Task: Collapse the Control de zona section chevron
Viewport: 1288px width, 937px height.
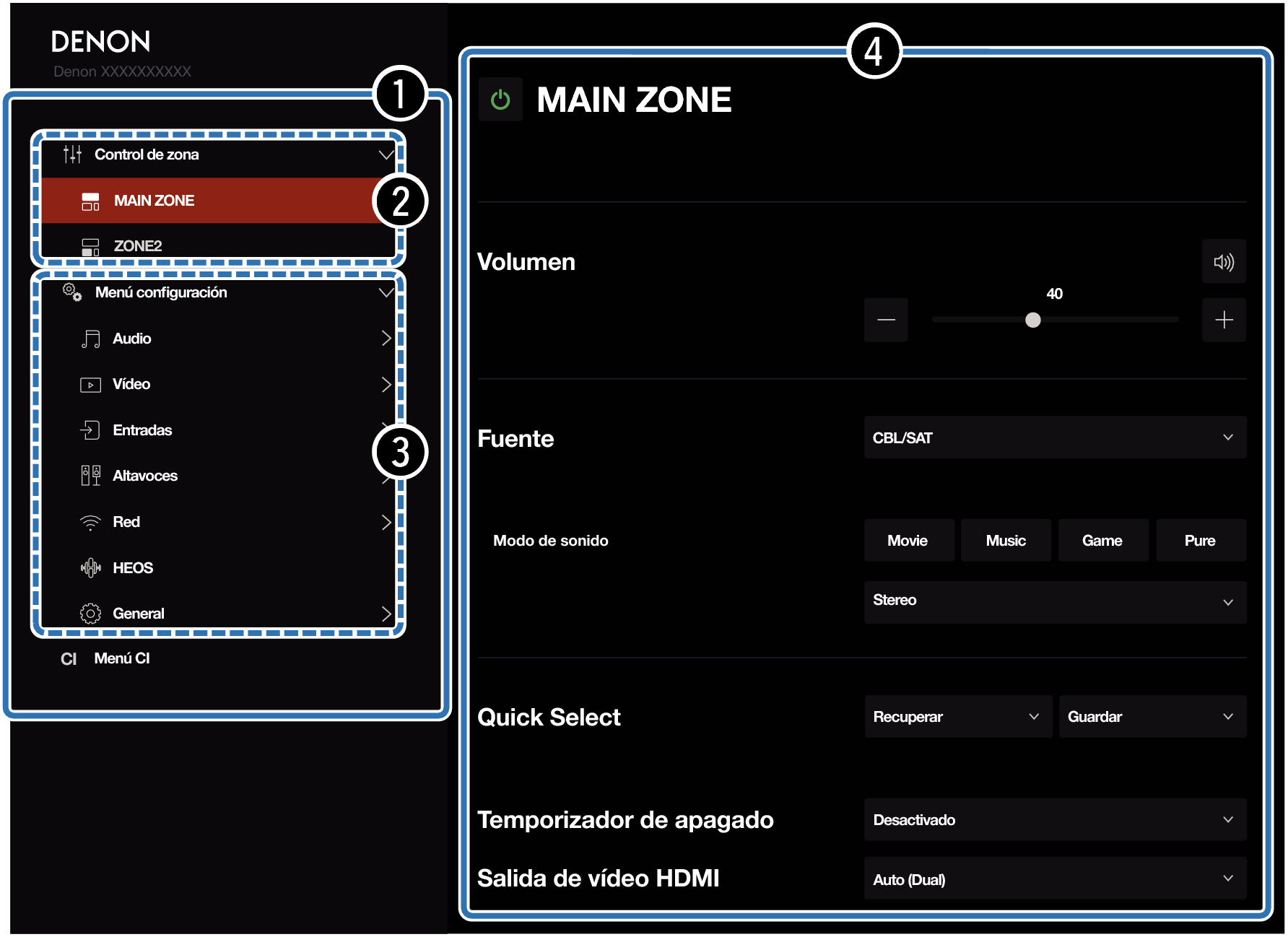Action: point(386,154)
